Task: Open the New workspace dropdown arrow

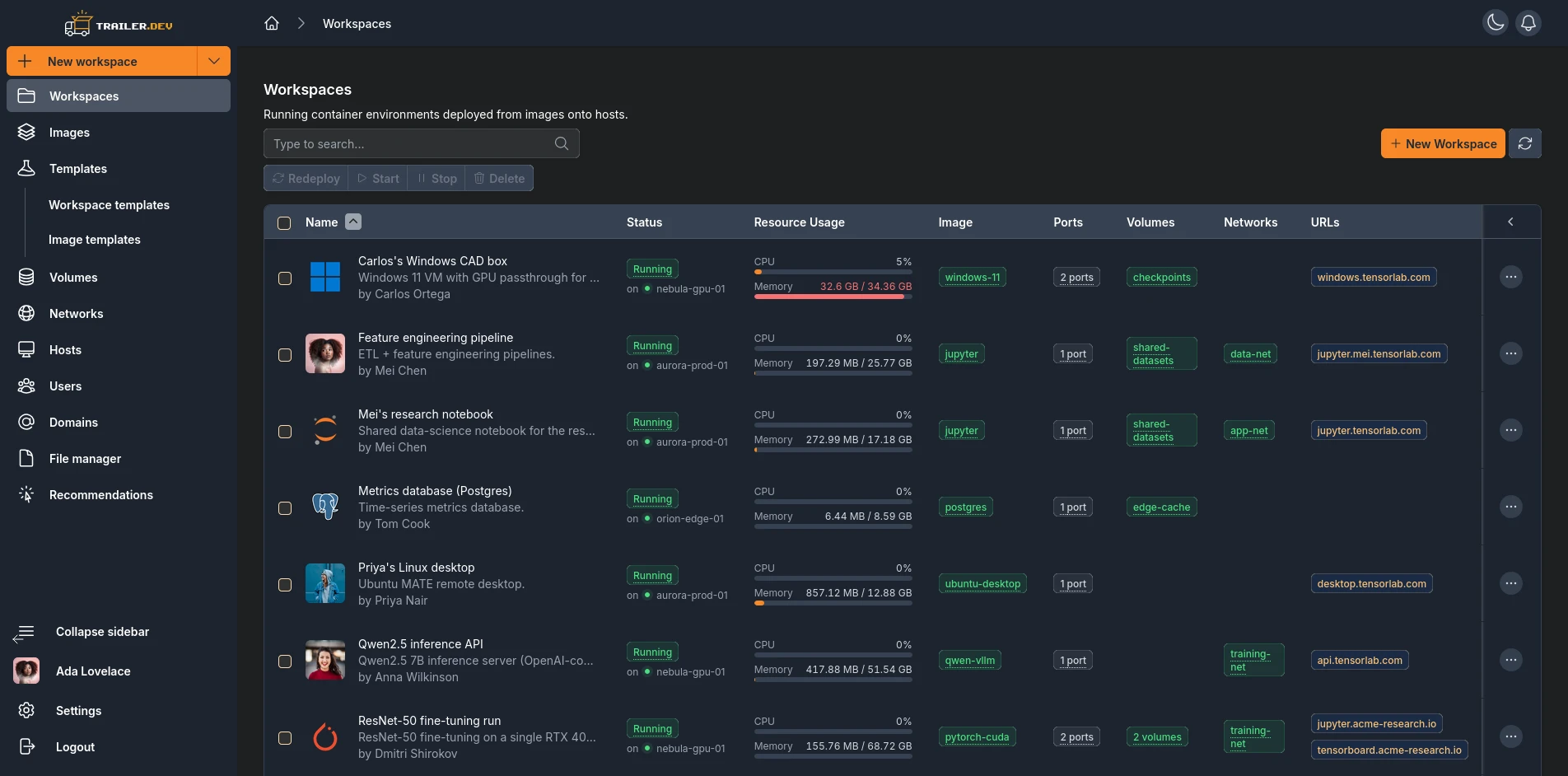Action: pos(214,61)
